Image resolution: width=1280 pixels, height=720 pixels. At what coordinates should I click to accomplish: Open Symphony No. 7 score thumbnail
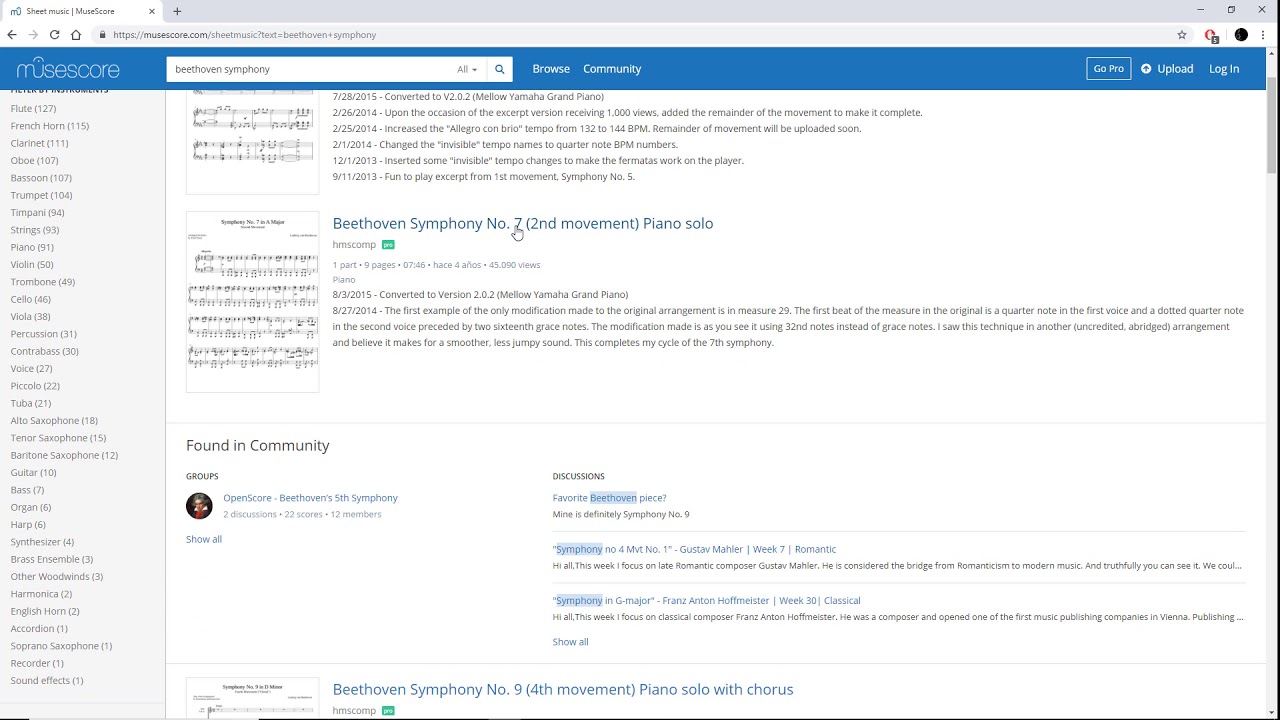[x=252, y=301]
